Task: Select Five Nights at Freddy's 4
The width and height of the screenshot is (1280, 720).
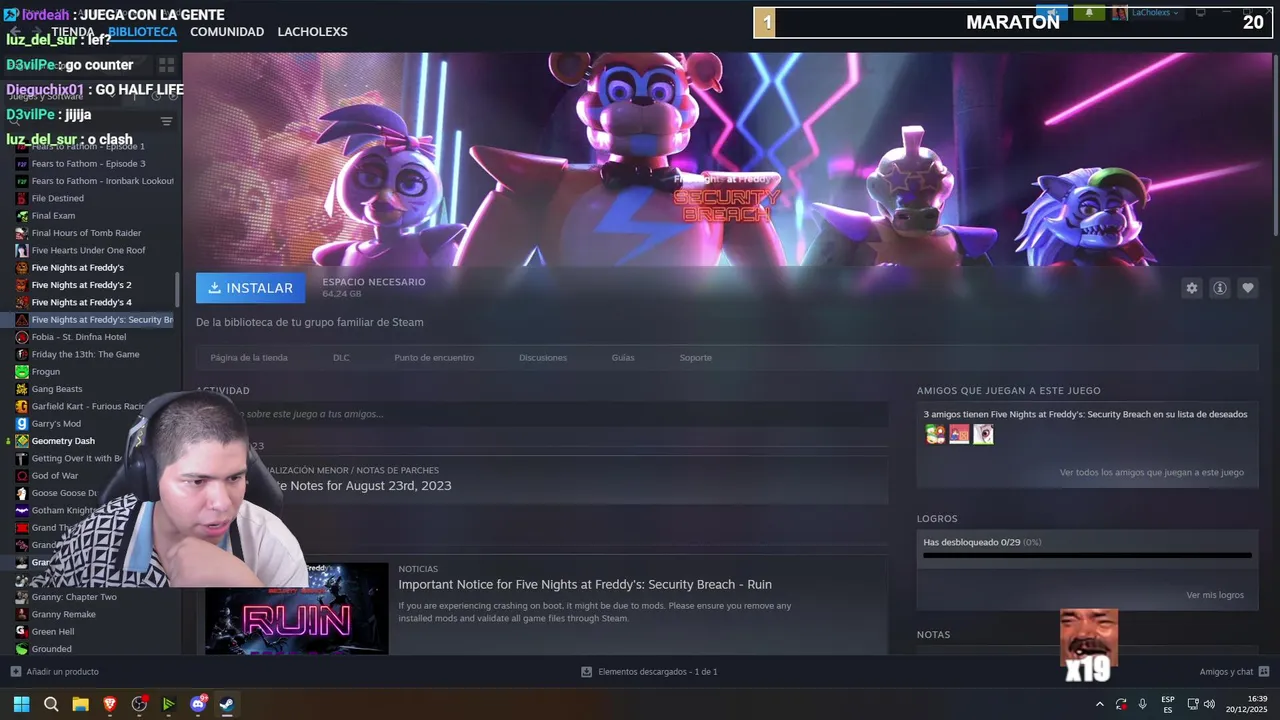Action: [x=81, y=302]
